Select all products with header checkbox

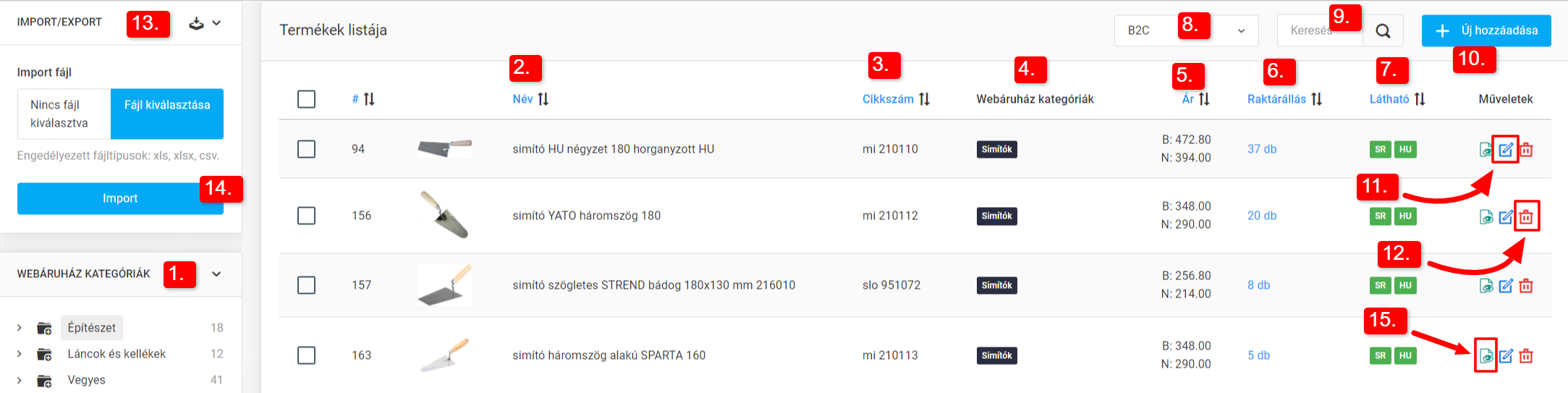[306, 99]
